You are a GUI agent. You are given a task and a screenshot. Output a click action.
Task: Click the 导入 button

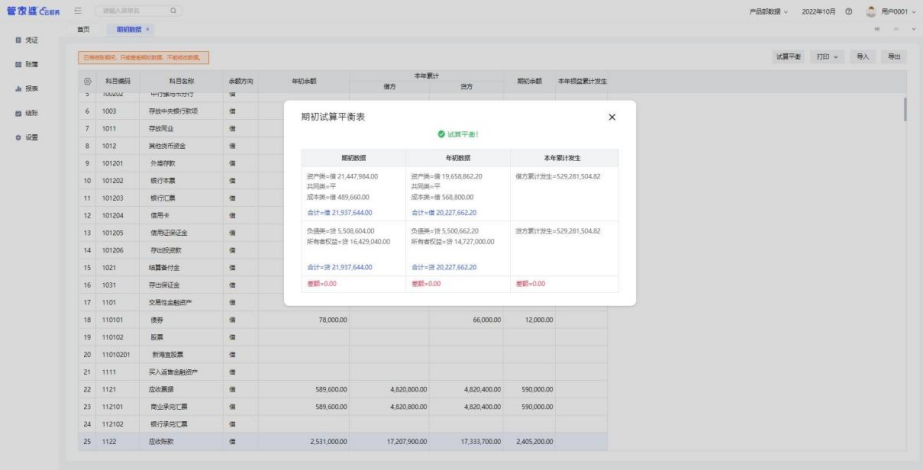pyautogui.click(x=863, y=57)
